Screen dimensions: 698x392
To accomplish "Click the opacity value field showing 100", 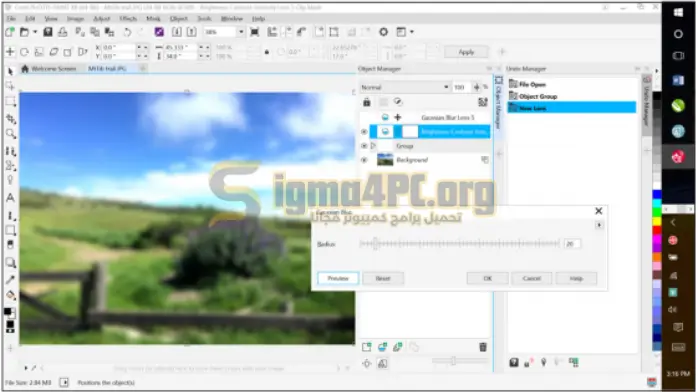I will pyautogui.click(x=461, y=87).
